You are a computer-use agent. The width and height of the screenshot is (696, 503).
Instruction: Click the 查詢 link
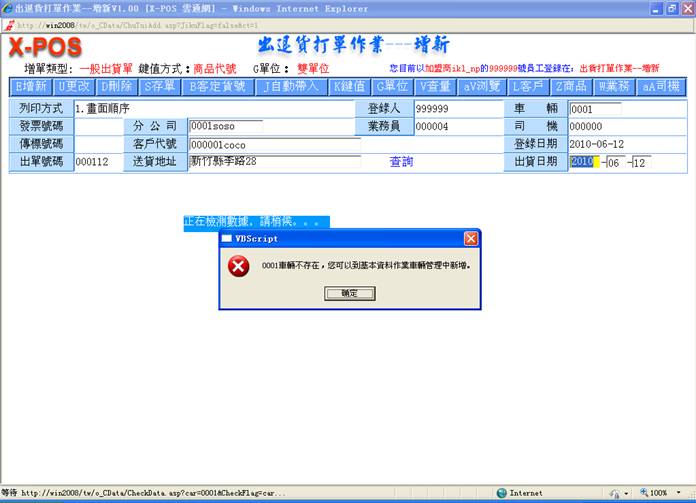[x=401, y=161]
